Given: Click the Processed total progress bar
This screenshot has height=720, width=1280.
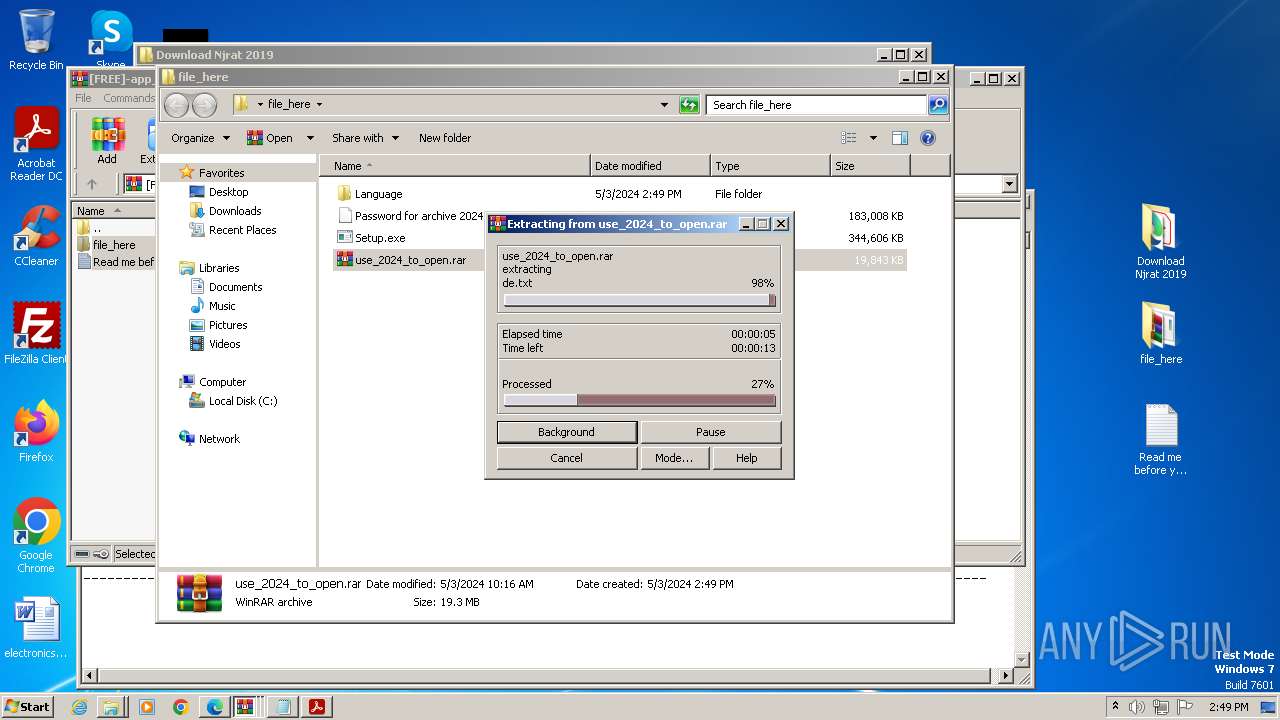Looking at the screenshot, I should tap(639, 400).
